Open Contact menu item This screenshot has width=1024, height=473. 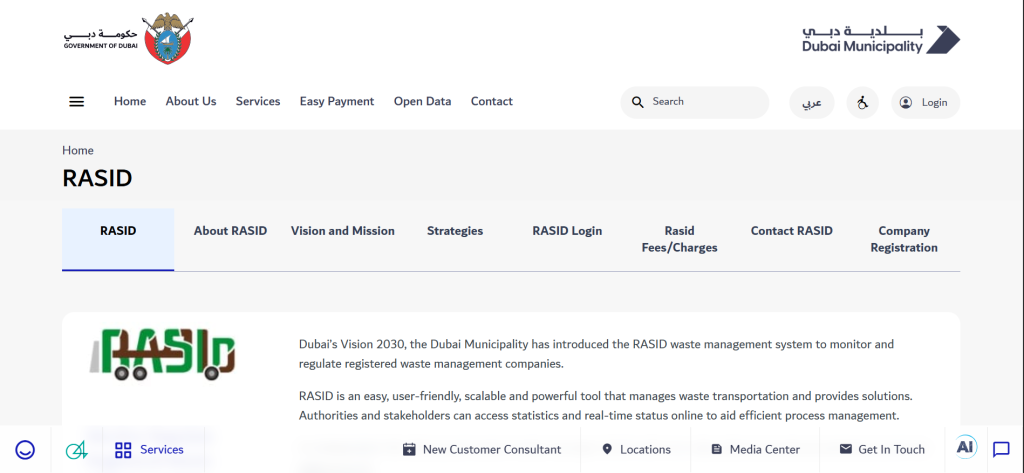(492, 101)
